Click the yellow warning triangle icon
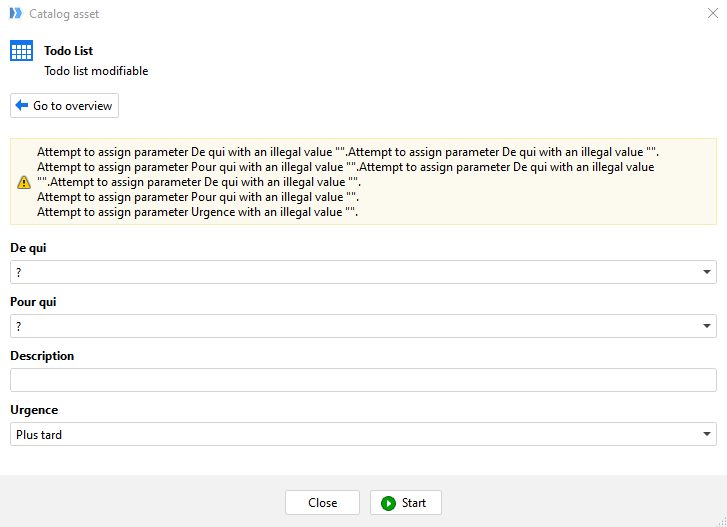727x527 pixels. click(x=24, y=183)
